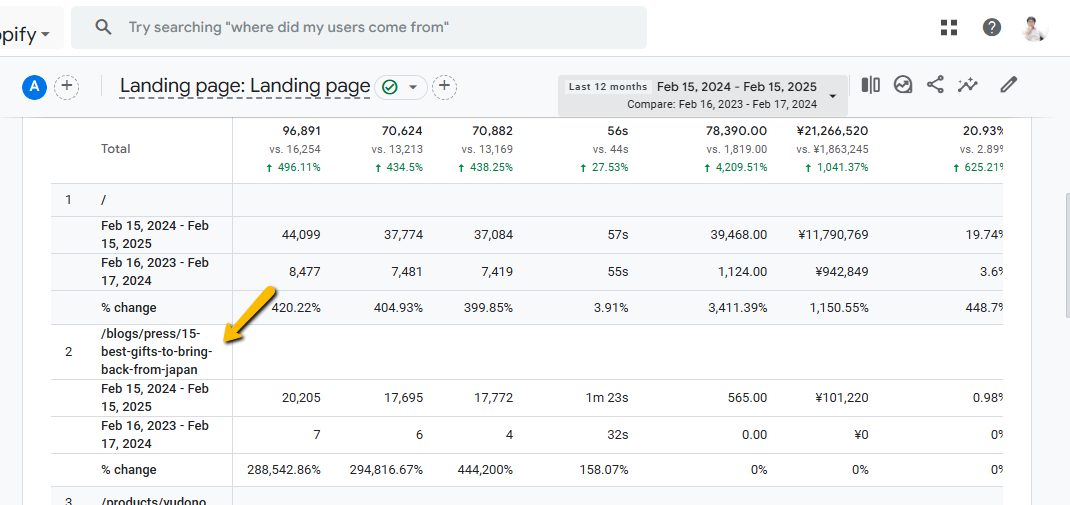Open the Insights trend icon
Image resolution: width=1070 pixels, height=505 pixels.
point(903,85)
